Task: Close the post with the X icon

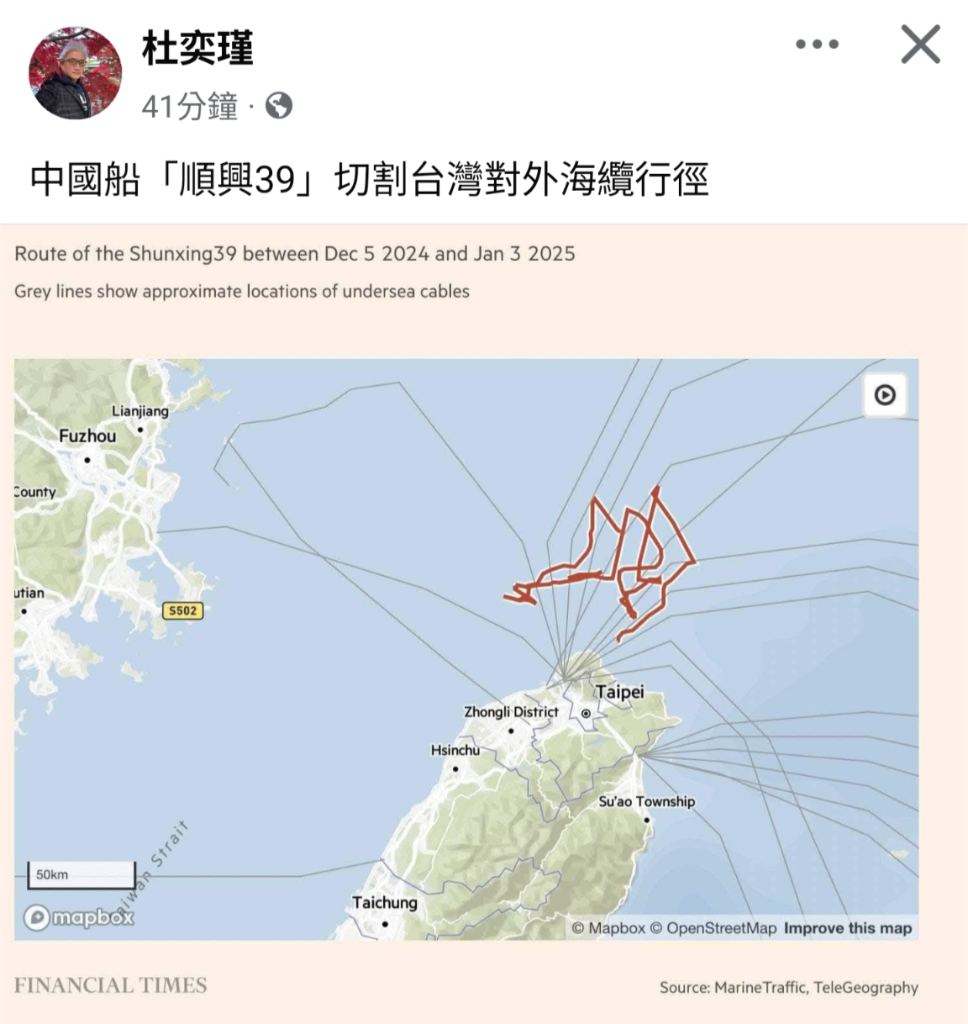Action: [920, 44]
